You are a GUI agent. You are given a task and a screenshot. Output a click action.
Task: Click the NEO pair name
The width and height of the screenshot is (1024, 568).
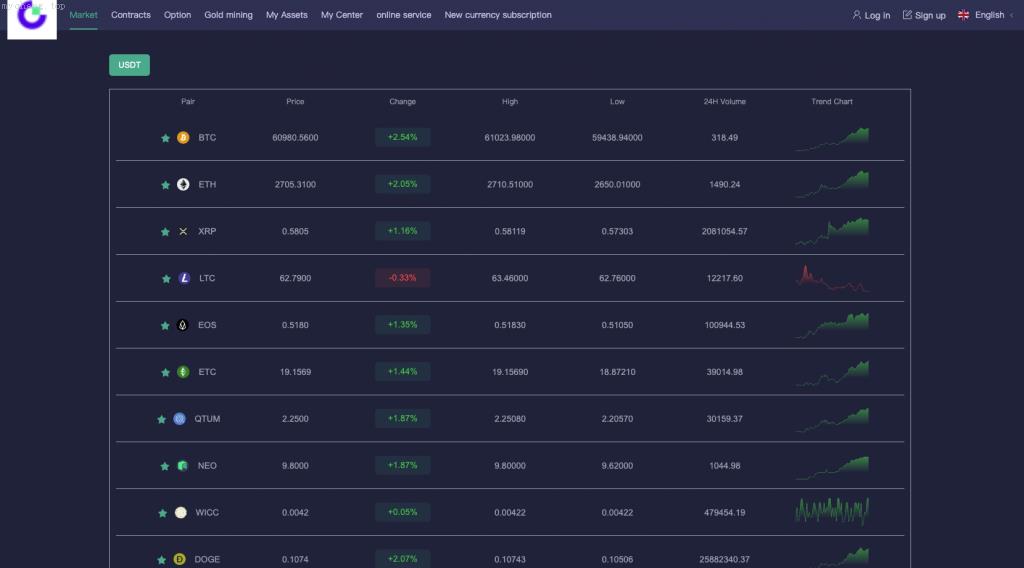point(207,466)
